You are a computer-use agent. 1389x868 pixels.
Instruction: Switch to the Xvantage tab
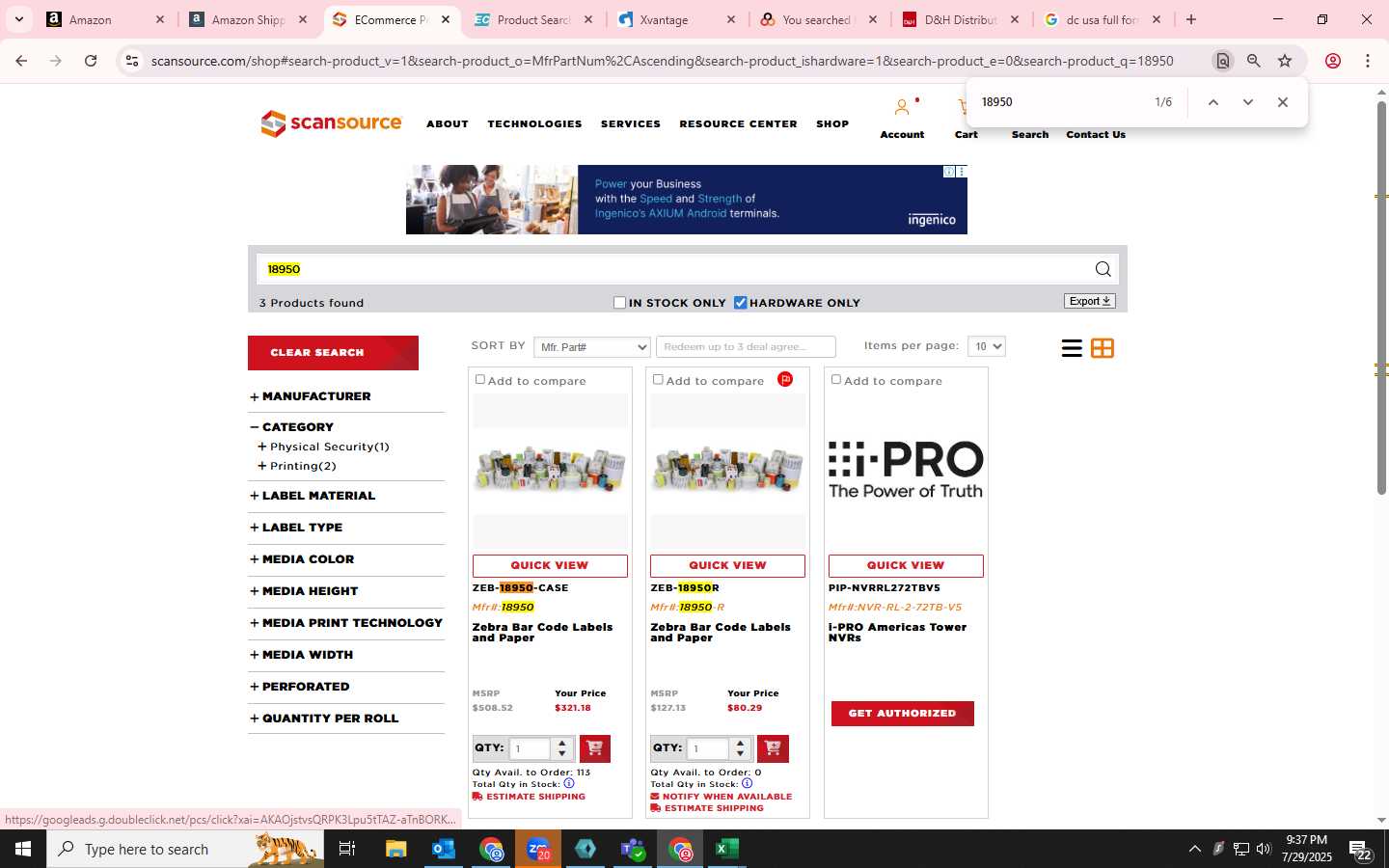tap(675, 19)
